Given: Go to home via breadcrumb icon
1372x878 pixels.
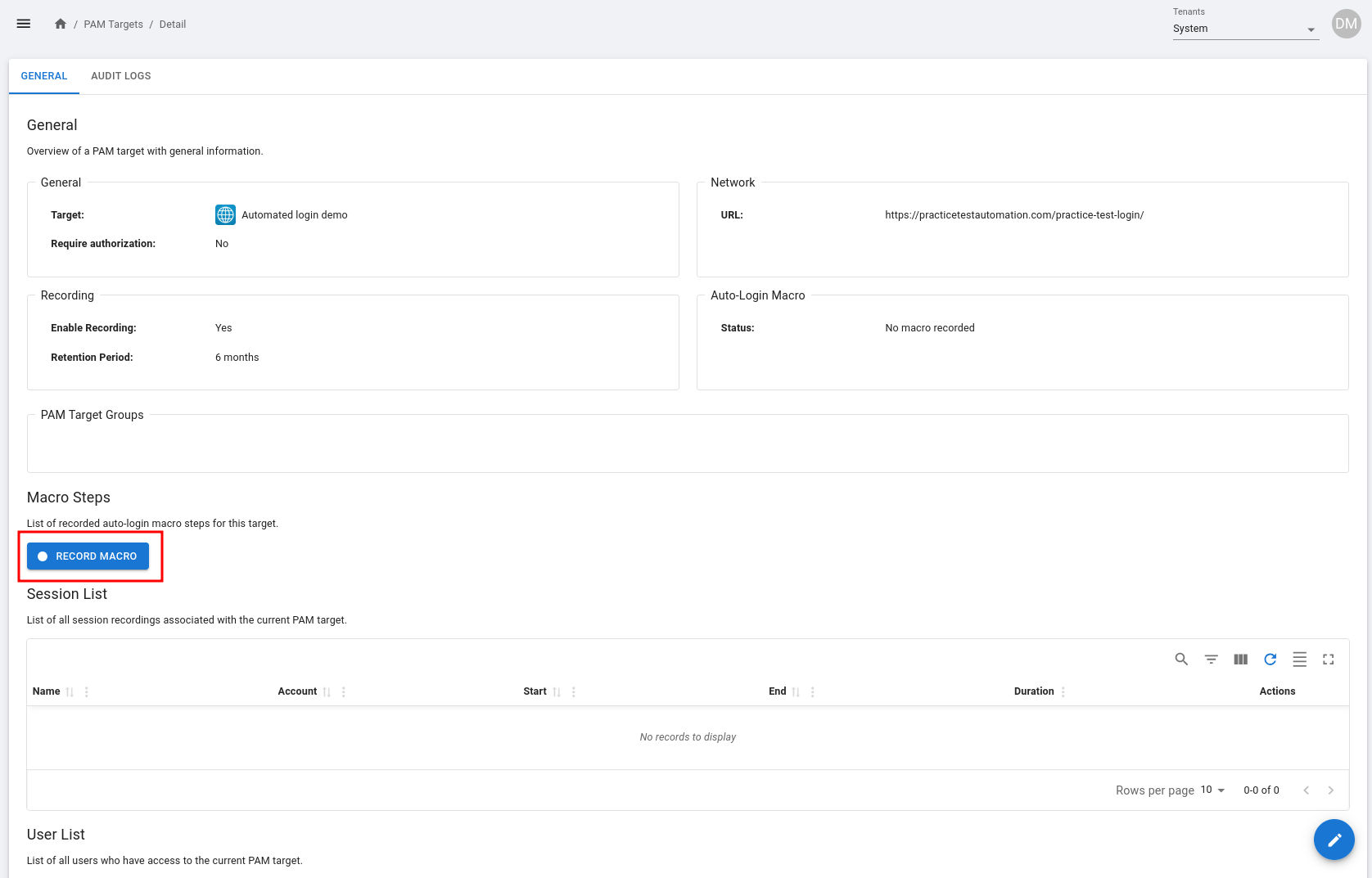Looking at the screenshot, I should point(61,24).
